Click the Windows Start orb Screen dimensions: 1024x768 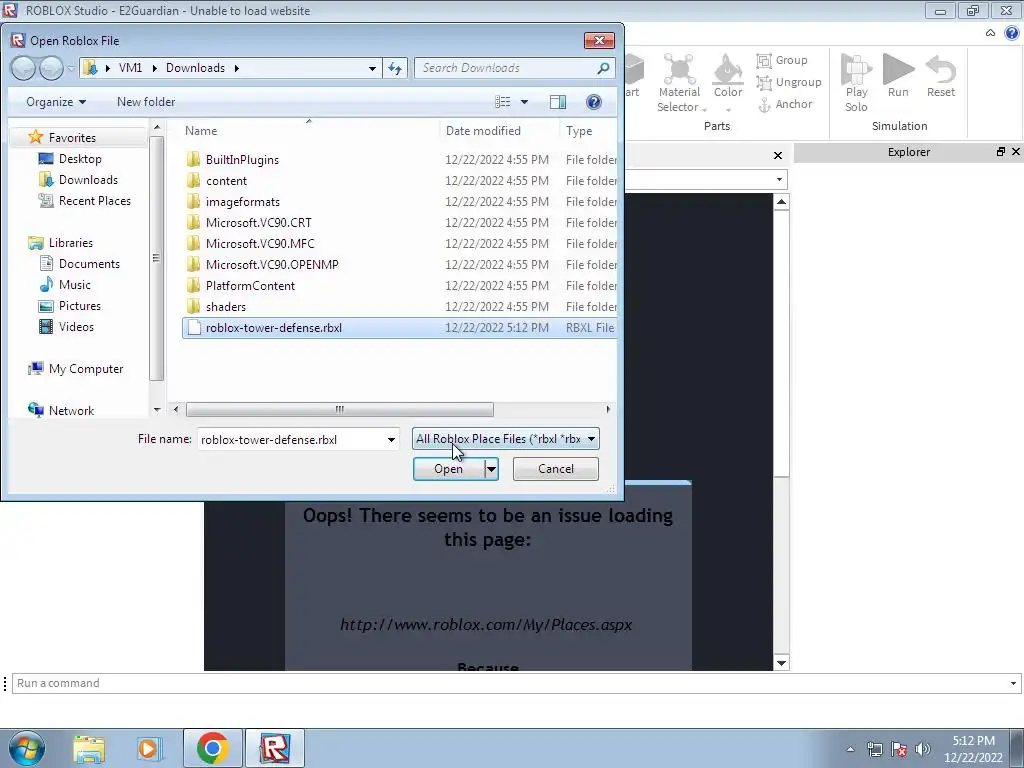26,748
